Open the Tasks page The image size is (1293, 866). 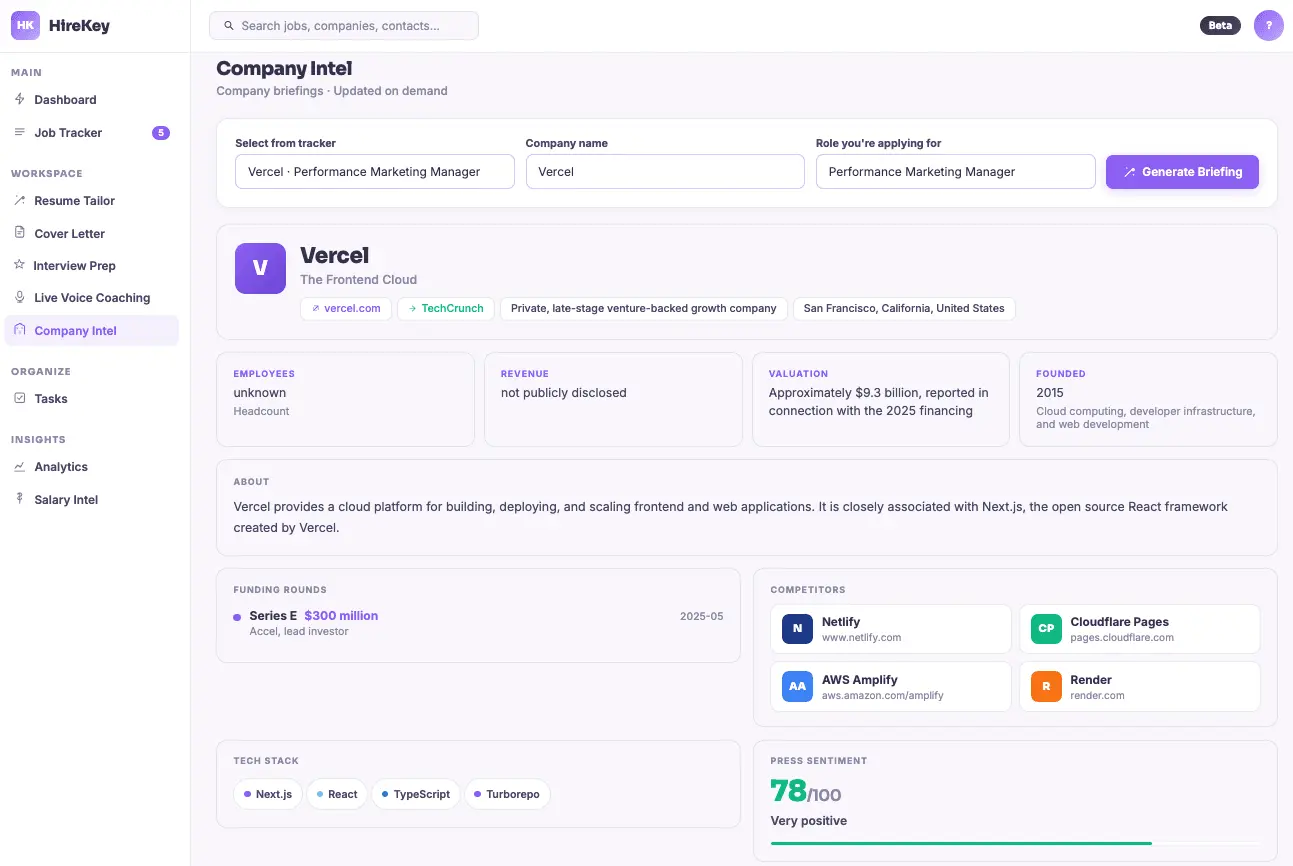tap(92, 398)
